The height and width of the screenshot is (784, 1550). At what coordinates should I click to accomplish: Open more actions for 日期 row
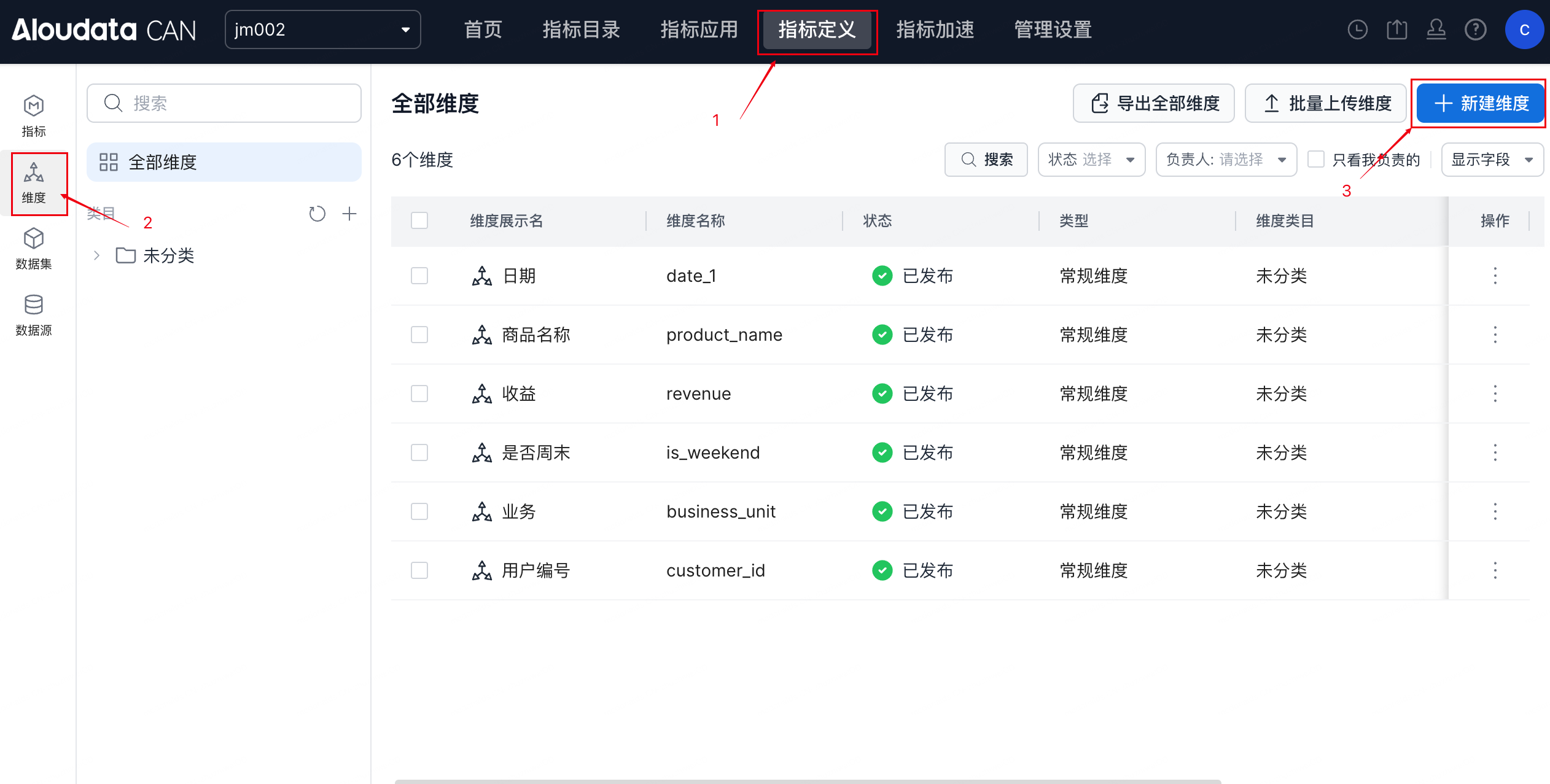click(1495, 276)
